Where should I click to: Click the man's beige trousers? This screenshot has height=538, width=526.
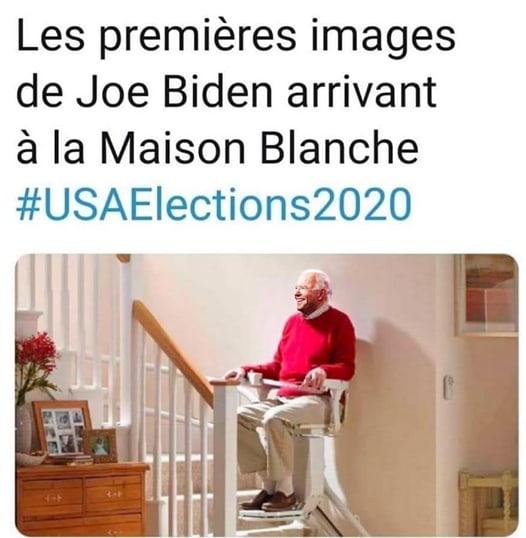pyautogui.click(x=275, y=447)
